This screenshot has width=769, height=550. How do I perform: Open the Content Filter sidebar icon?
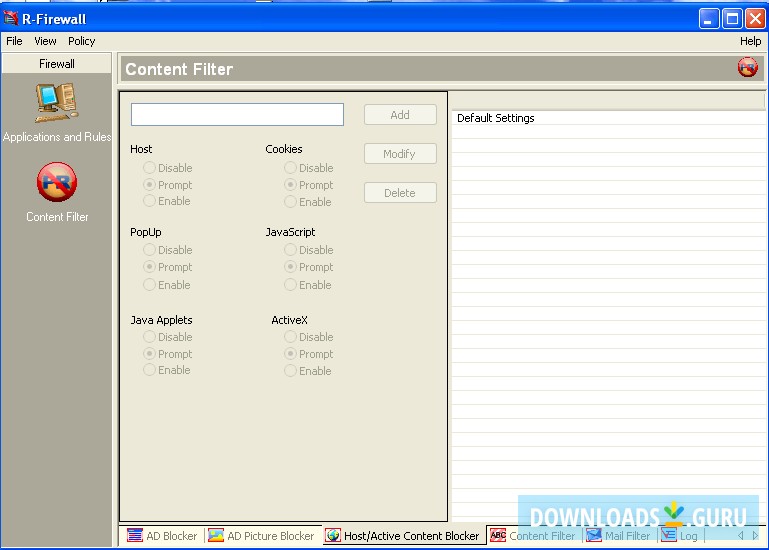(x=57, y=182)
